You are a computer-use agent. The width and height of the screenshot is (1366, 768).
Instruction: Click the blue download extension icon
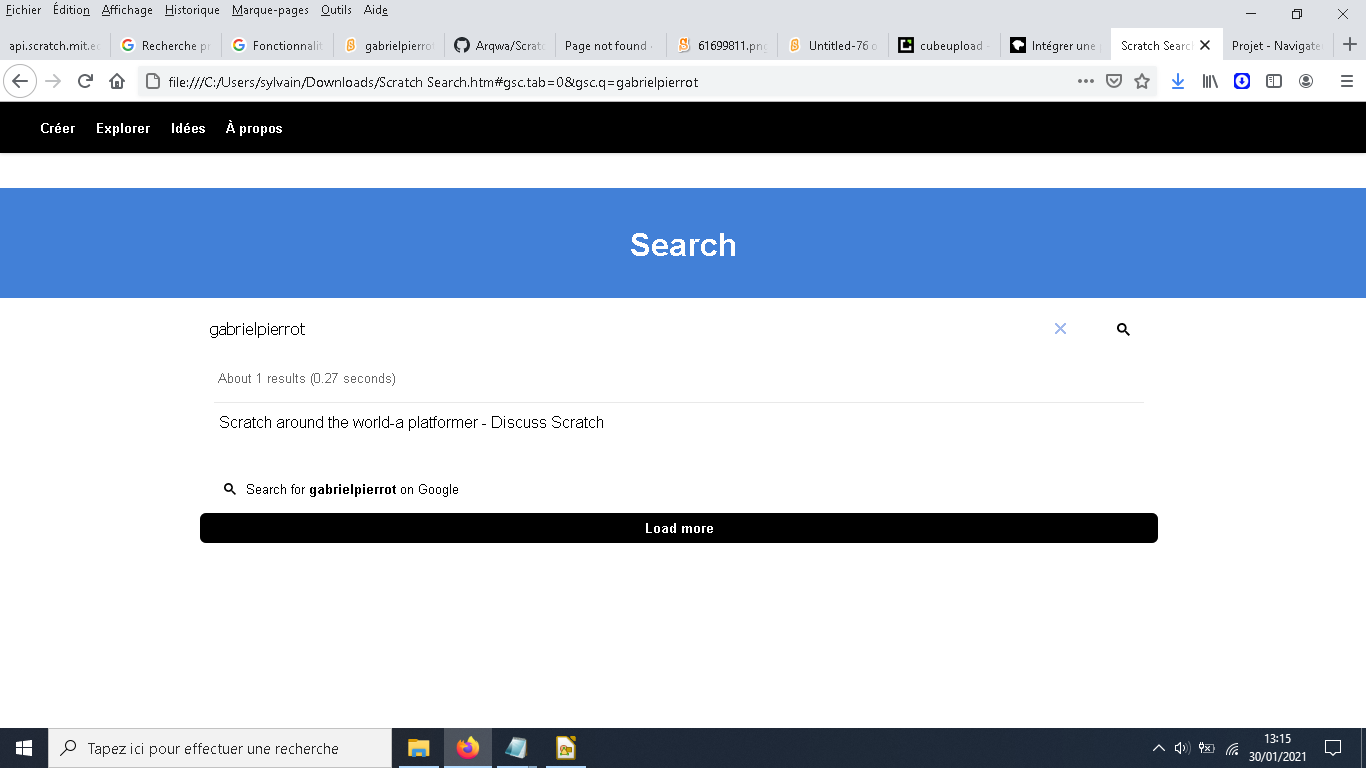(1242, 81)
